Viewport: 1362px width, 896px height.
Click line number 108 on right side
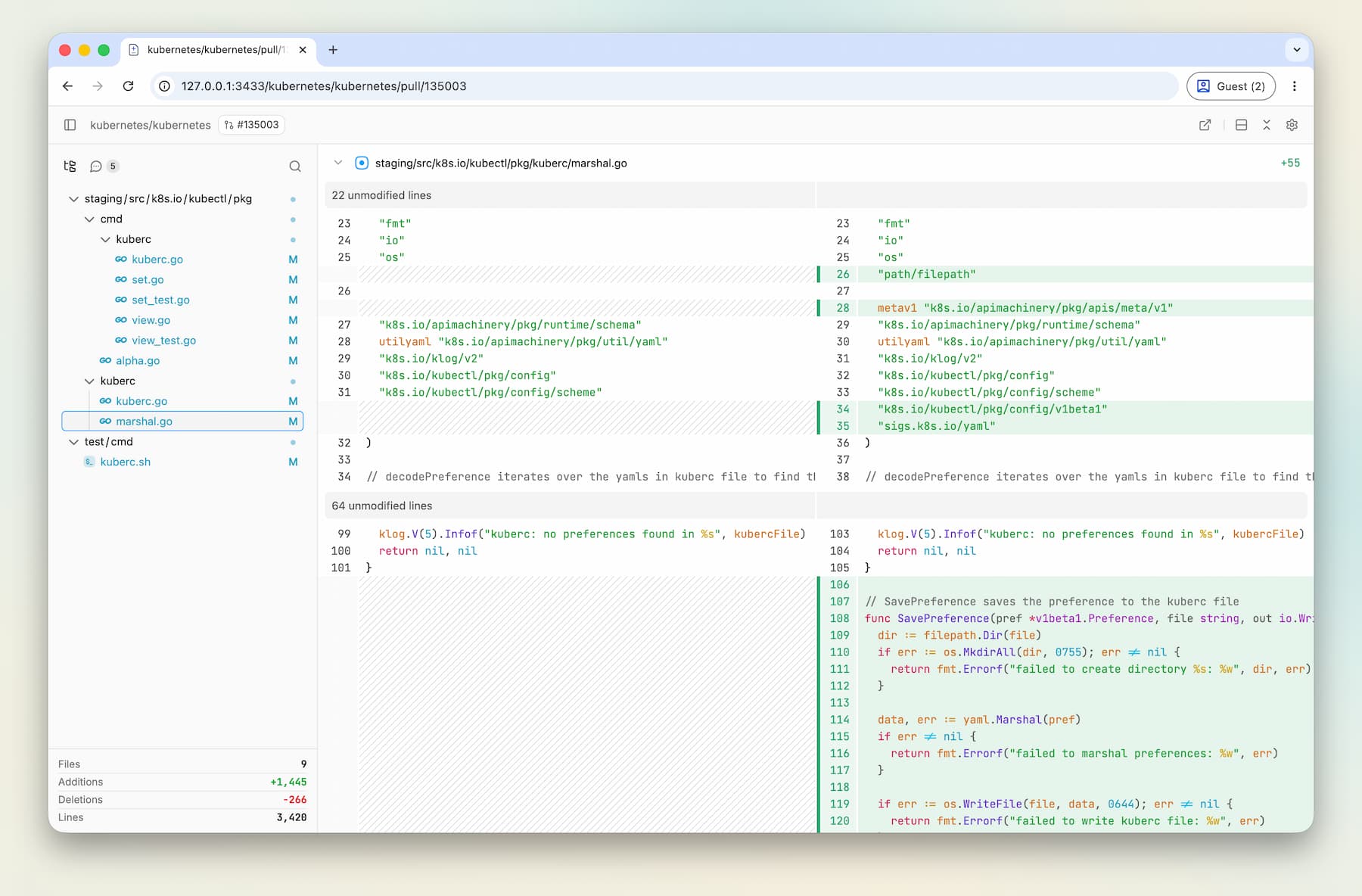(x=839, y=618)
